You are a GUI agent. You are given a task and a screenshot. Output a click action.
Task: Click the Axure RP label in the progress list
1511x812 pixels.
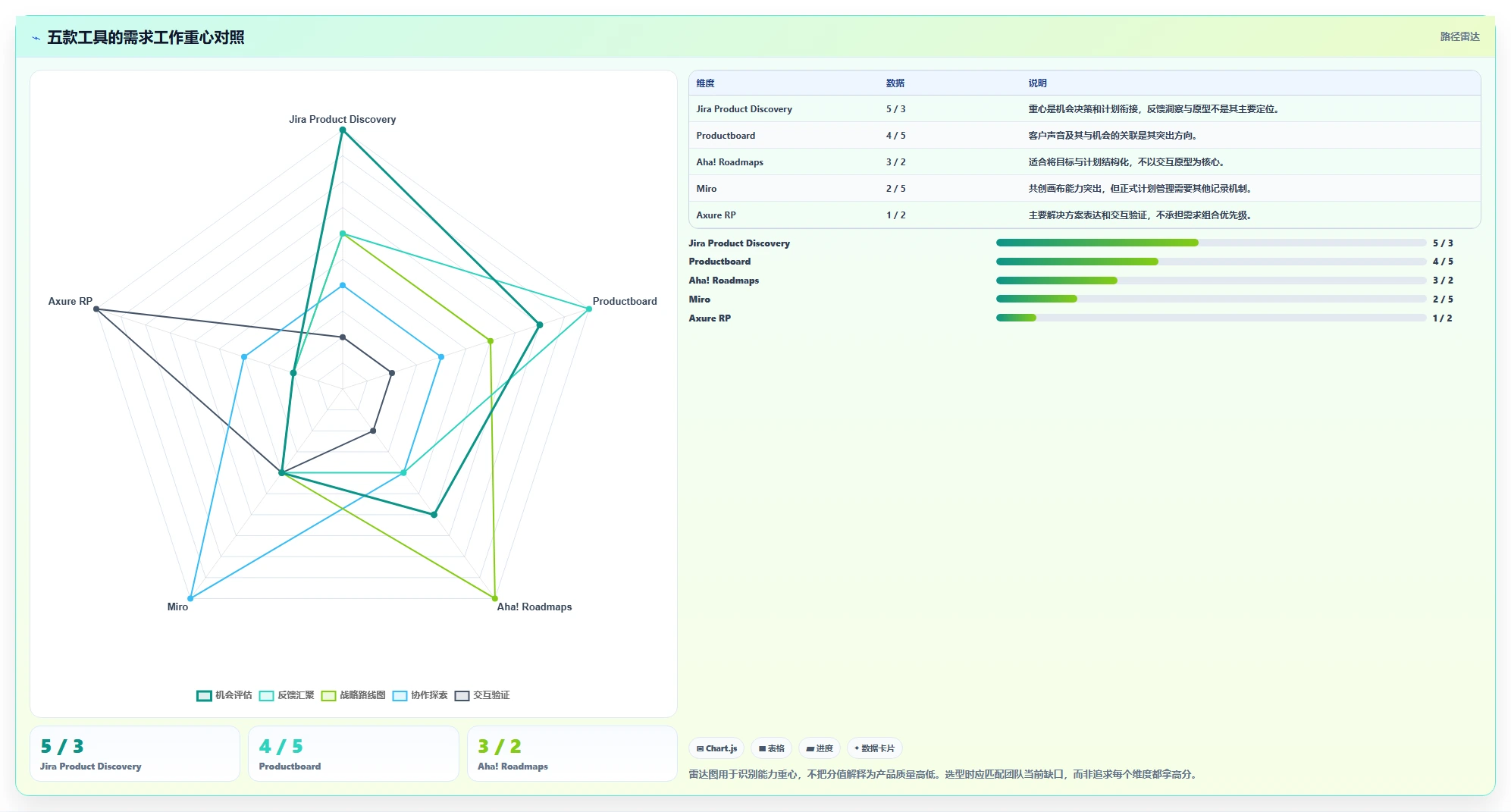710,318
